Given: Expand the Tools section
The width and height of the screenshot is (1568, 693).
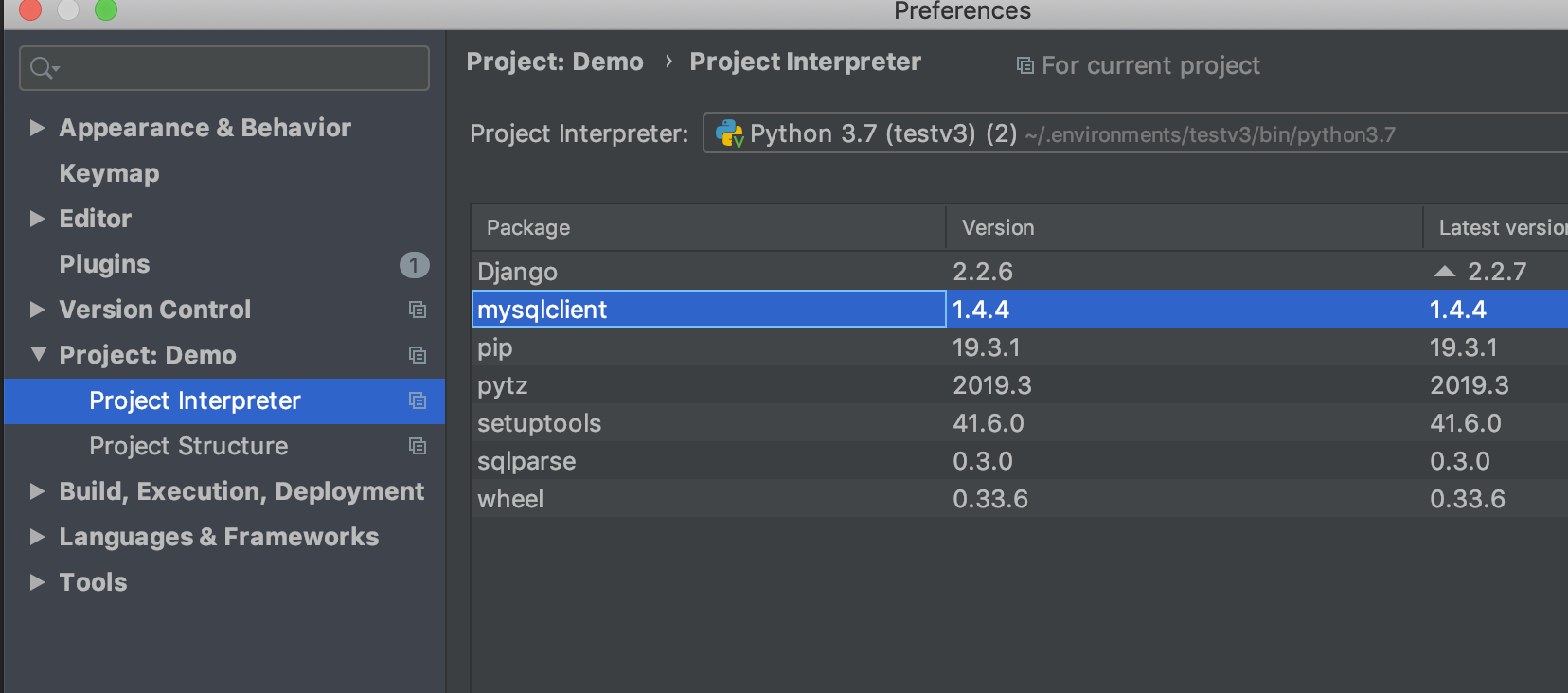Looking at the screenshot, I should click(x=37, y=582).
